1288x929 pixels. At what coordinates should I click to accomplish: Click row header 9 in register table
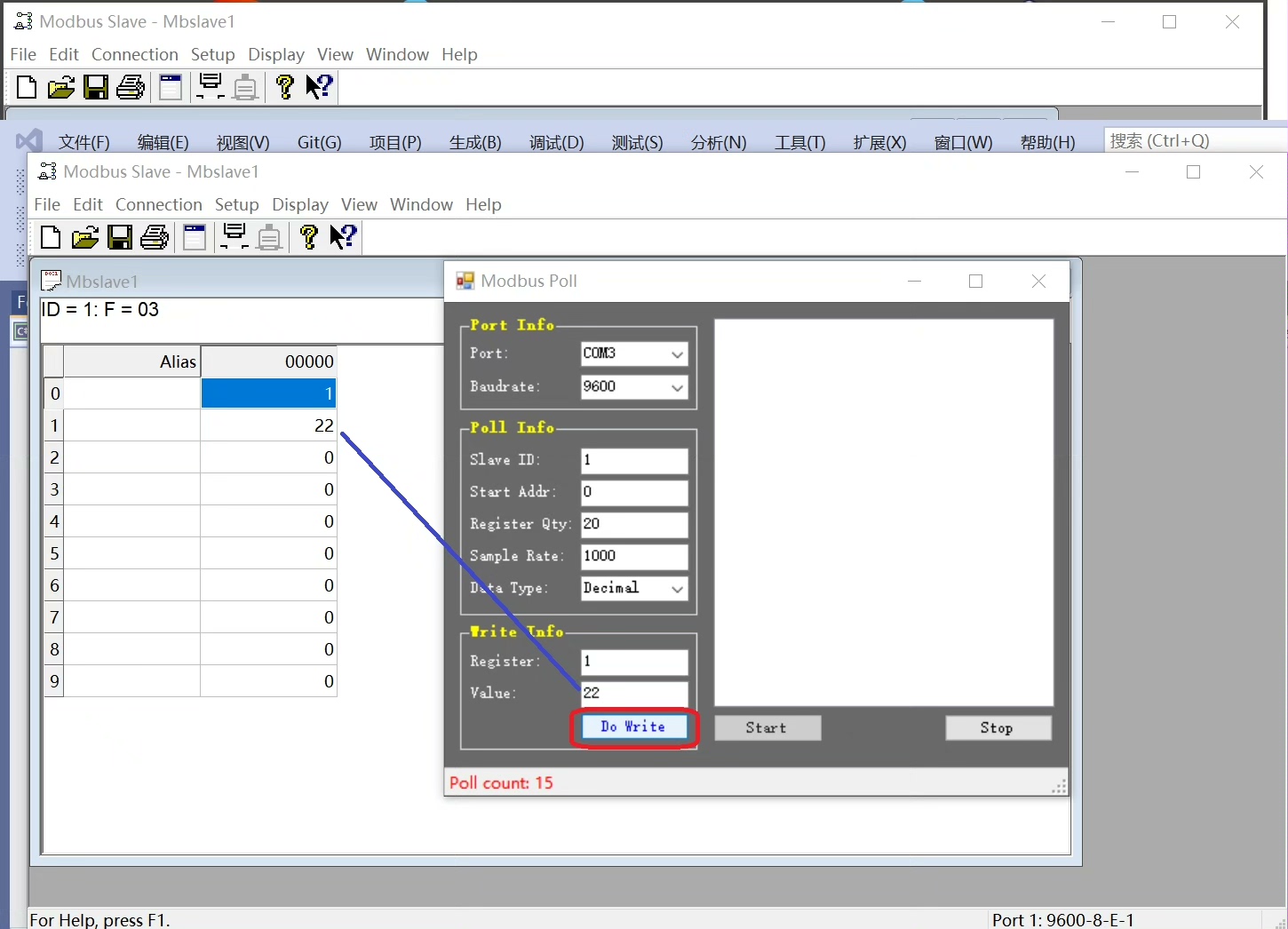tap(54, 681)
